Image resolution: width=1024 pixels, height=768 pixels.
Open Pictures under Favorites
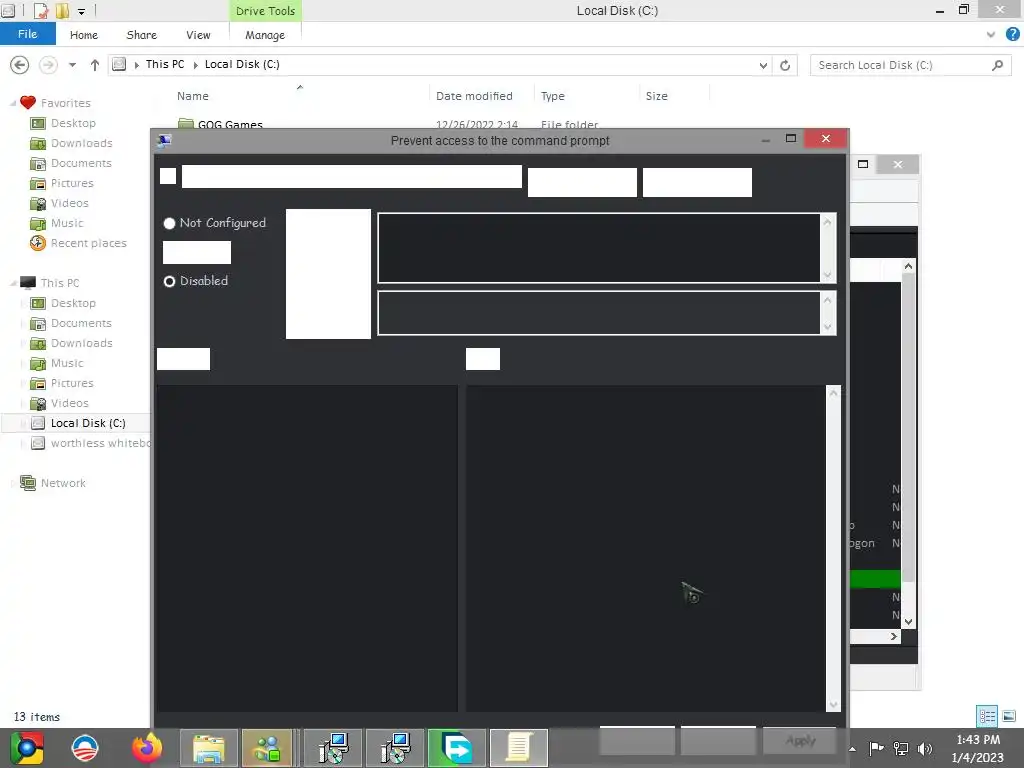tap(72, 183)
